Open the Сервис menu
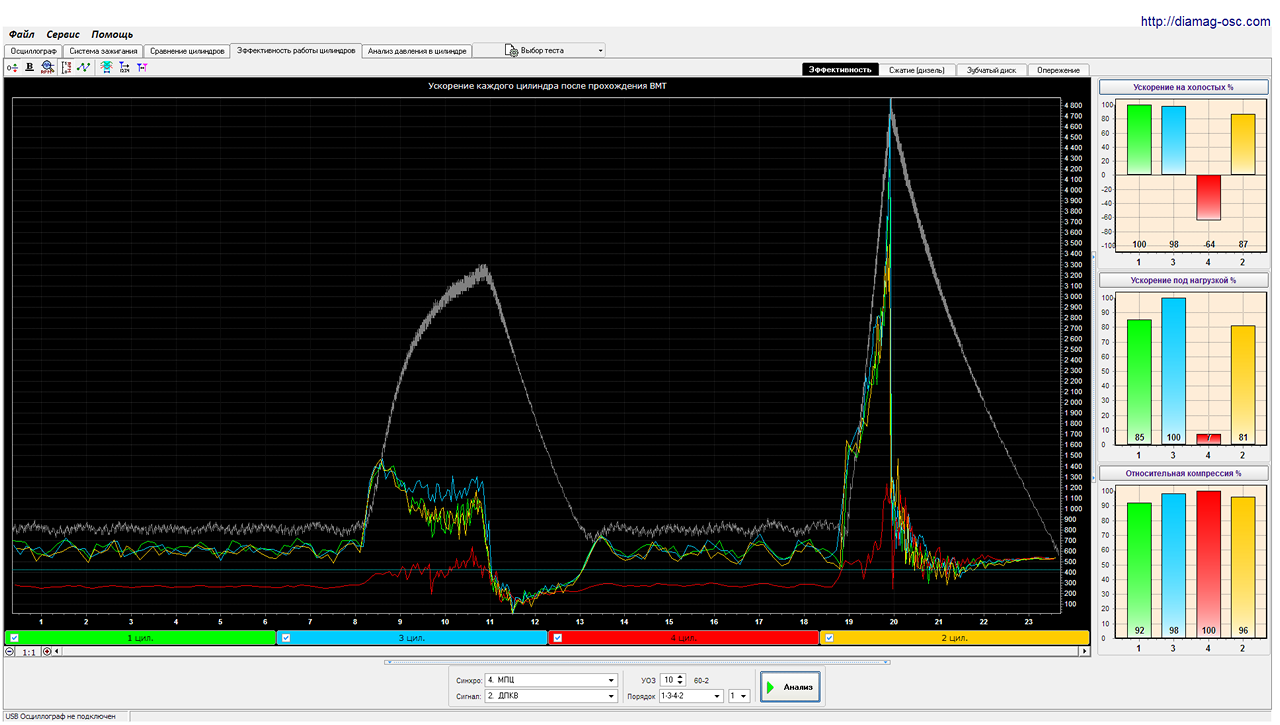 pyautogui.click(x=63, y=34)
